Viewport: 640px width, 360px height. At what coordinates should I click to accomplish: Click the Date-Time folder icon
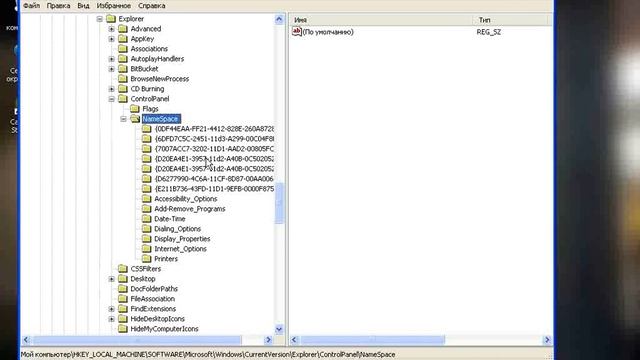tap(147, 219)
